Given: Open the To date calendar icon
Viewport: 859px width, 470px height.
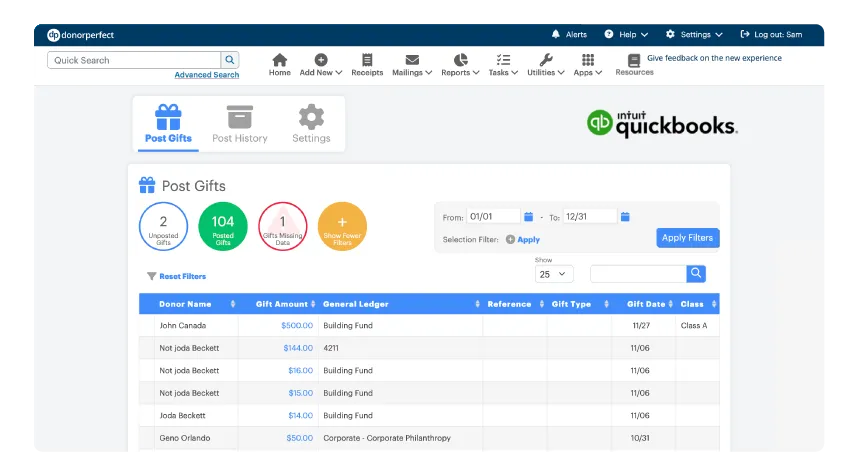Looking at the screenshot, I should pos(625,217).
